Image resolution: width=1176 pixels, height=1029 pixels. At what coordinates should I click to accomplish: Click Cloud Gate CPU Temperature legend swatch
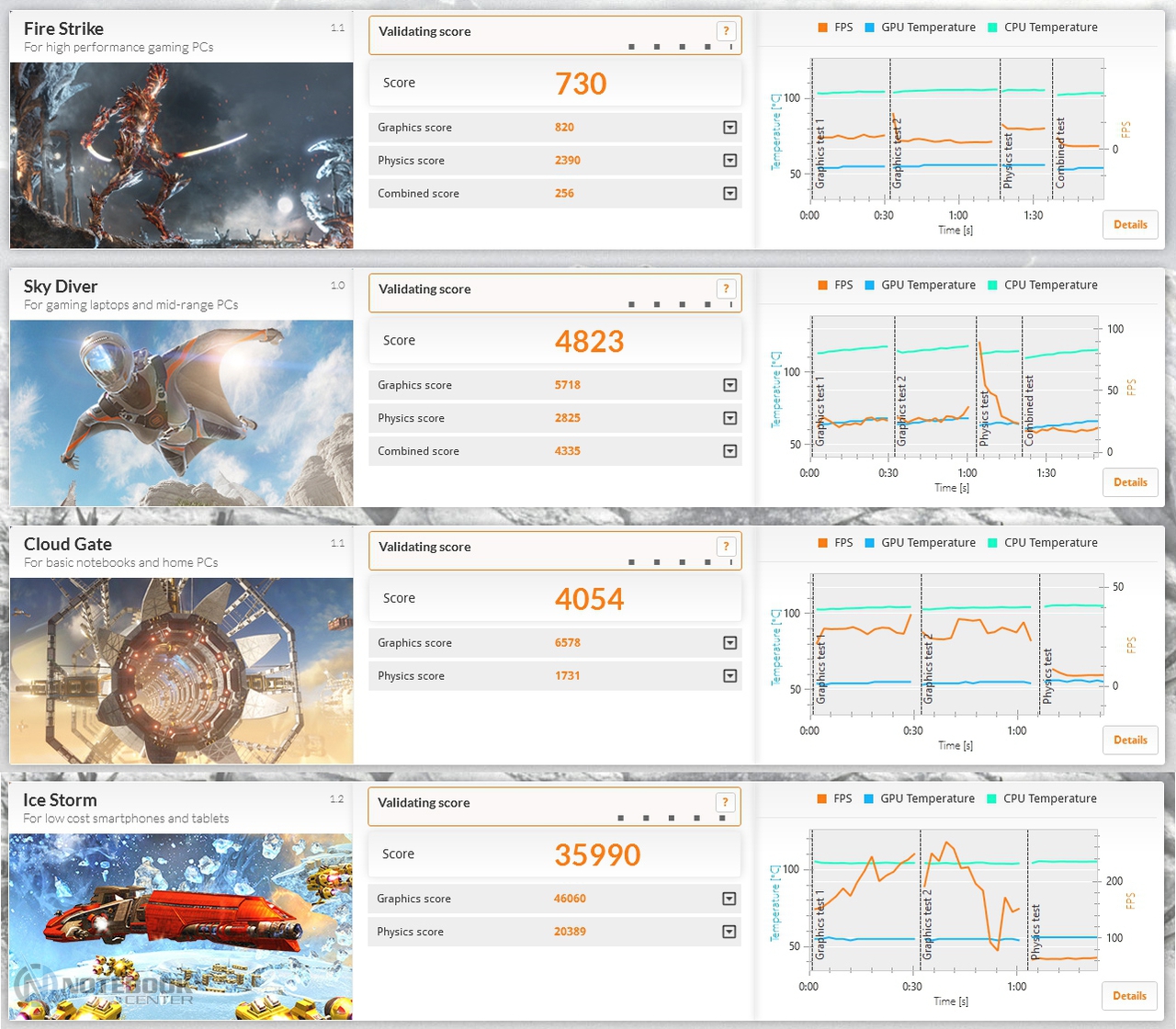(x=992, y=543)
